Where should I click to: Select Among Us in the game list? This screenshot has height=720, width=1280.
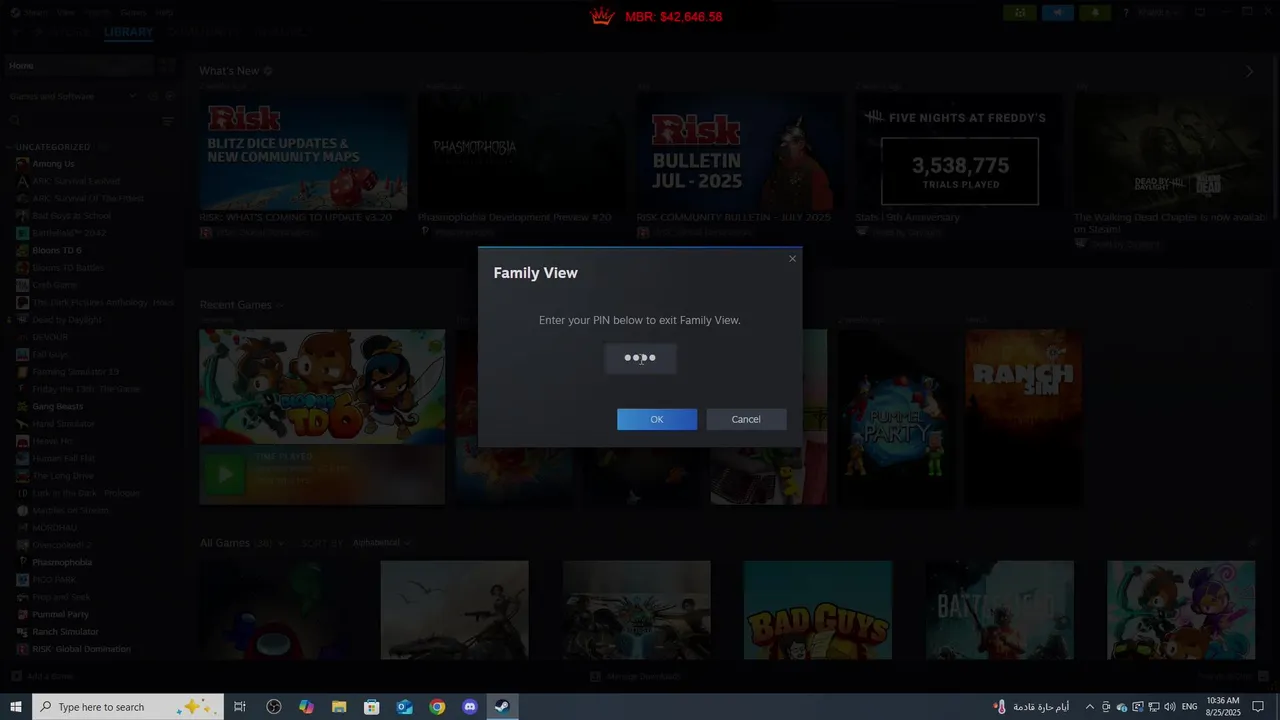coord(53,164)
